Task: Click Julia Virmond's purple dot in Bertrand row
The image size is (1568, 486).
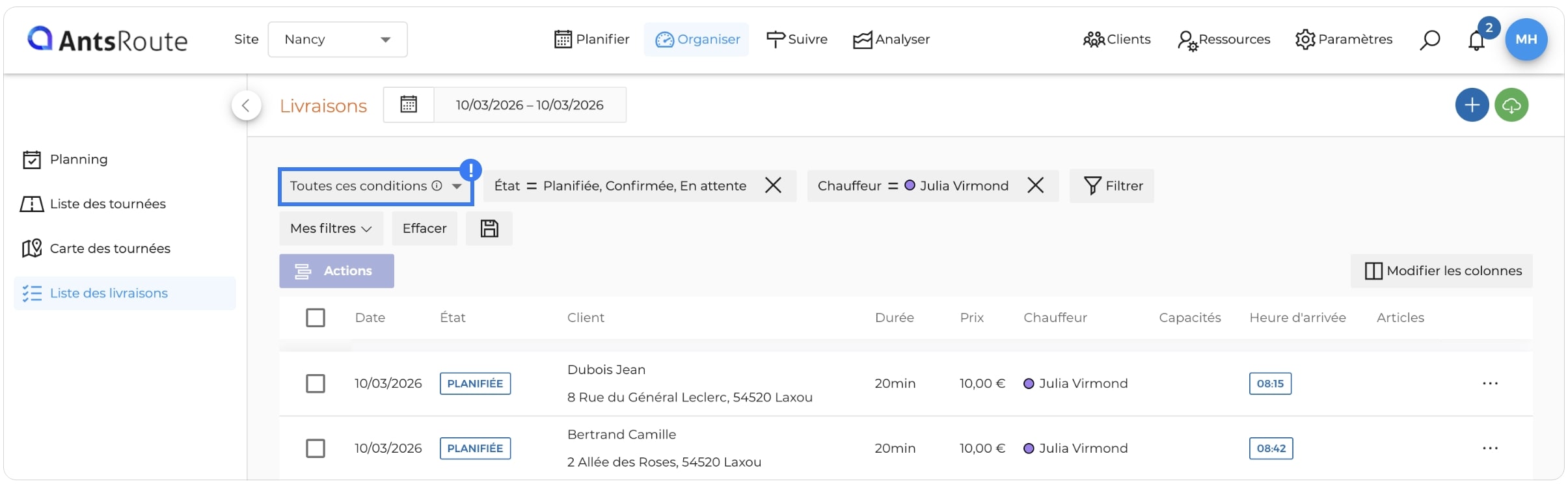Action: click(1029, 449)
